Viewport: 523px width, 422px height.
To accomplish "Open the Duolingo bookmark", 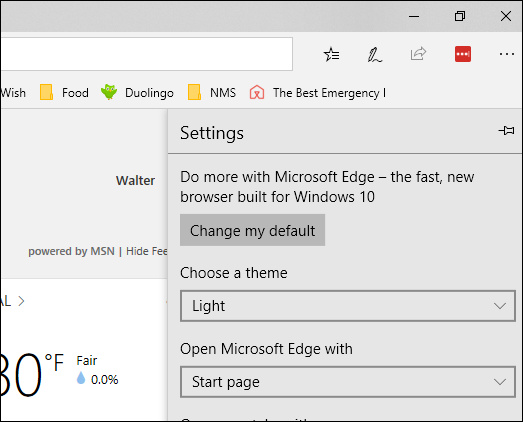I will pos(137,92).
